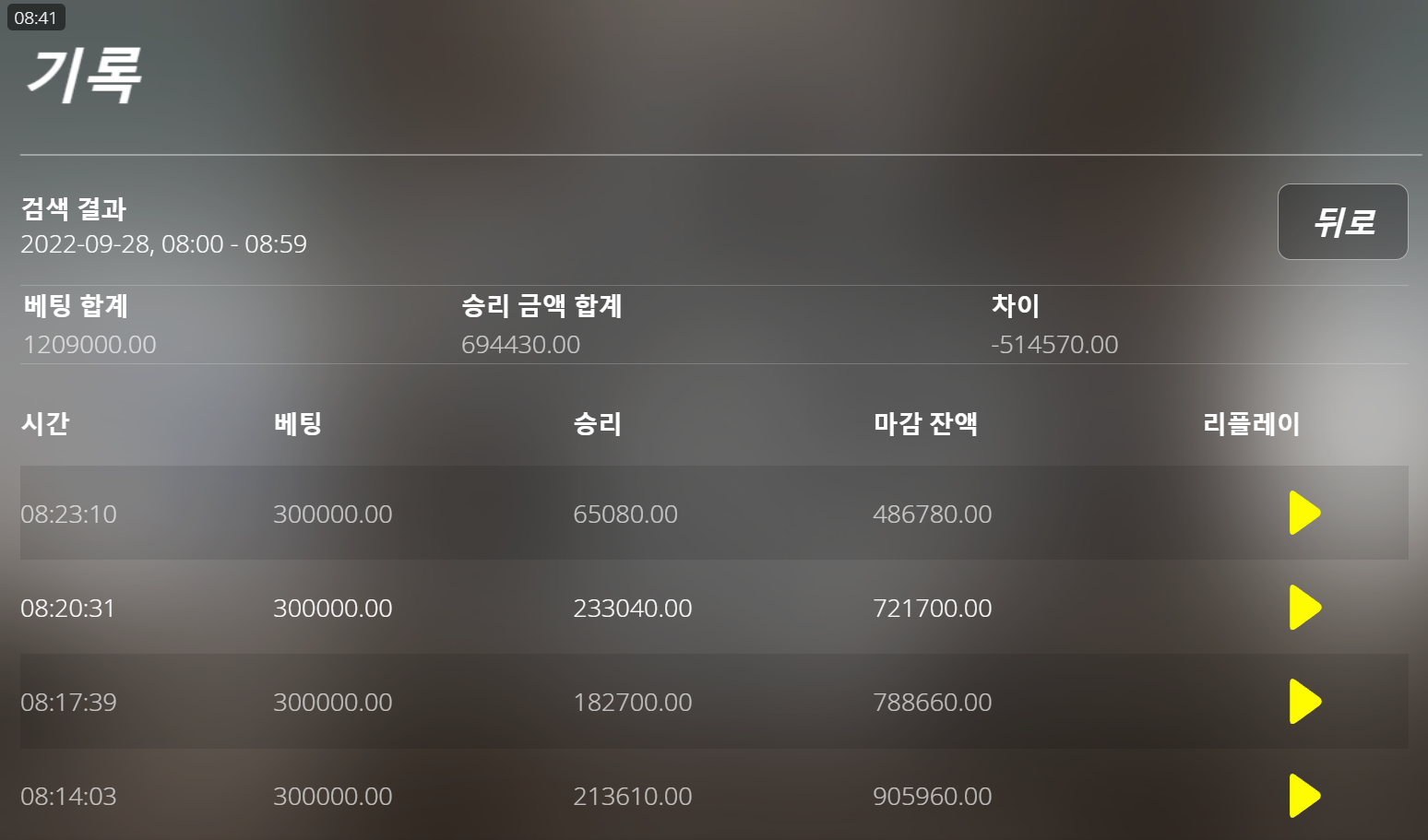Click the 승리 금액 합계 value 694430.00

click(x=520, y=344)
